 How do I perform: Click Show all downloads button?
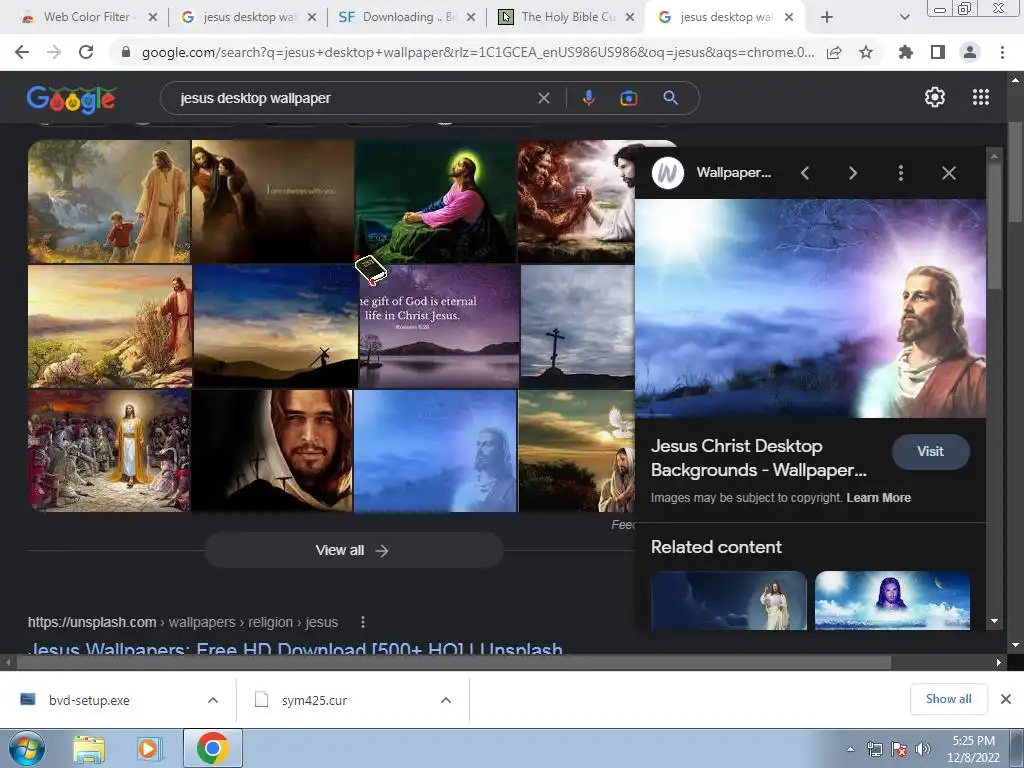(949, 699)
